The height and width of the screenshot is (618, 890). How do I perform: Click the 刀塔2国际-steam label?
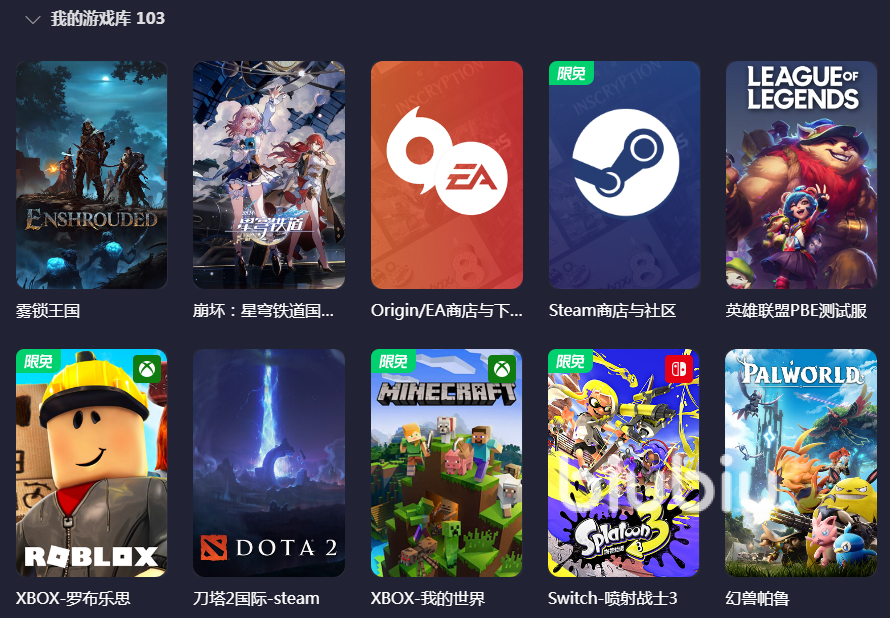256,598
